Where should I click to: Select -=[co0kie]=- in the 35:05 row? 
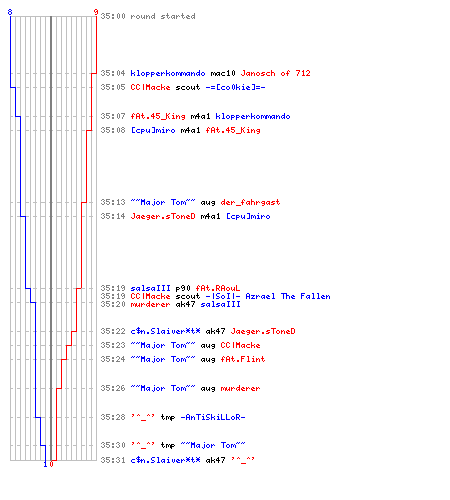pos(235,87)
